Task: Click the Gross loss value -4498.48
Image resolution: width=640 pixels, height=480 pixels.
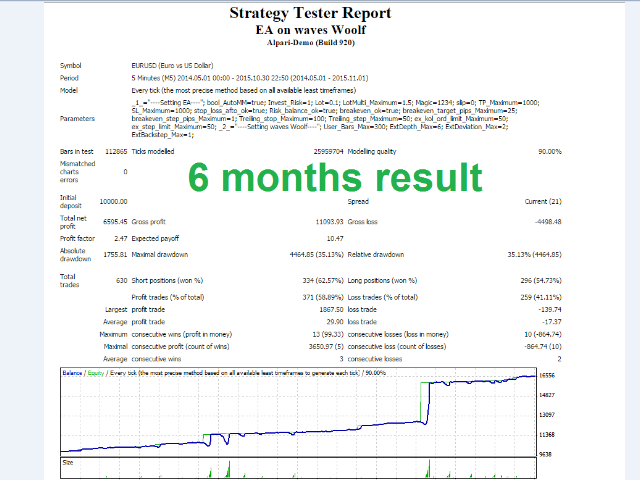Action: pos(548,222)
